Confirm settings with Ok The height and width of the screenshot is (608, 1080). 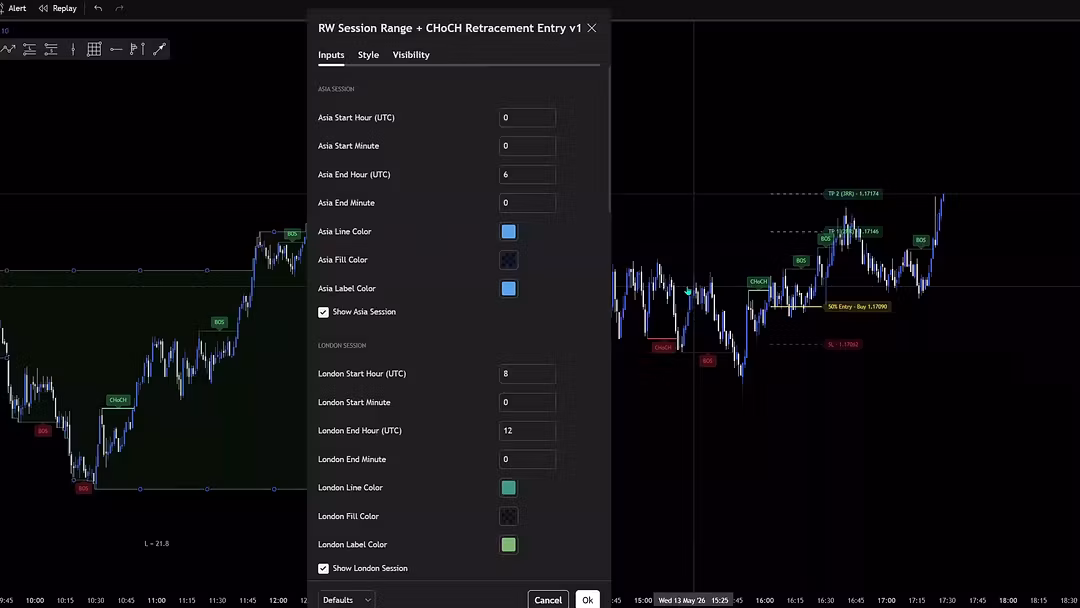click(588, 600)
